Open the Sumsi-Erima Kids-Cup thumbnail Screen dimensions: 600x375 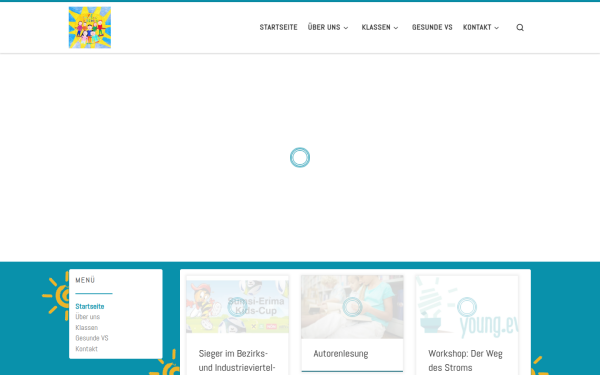tap(238, 307)
